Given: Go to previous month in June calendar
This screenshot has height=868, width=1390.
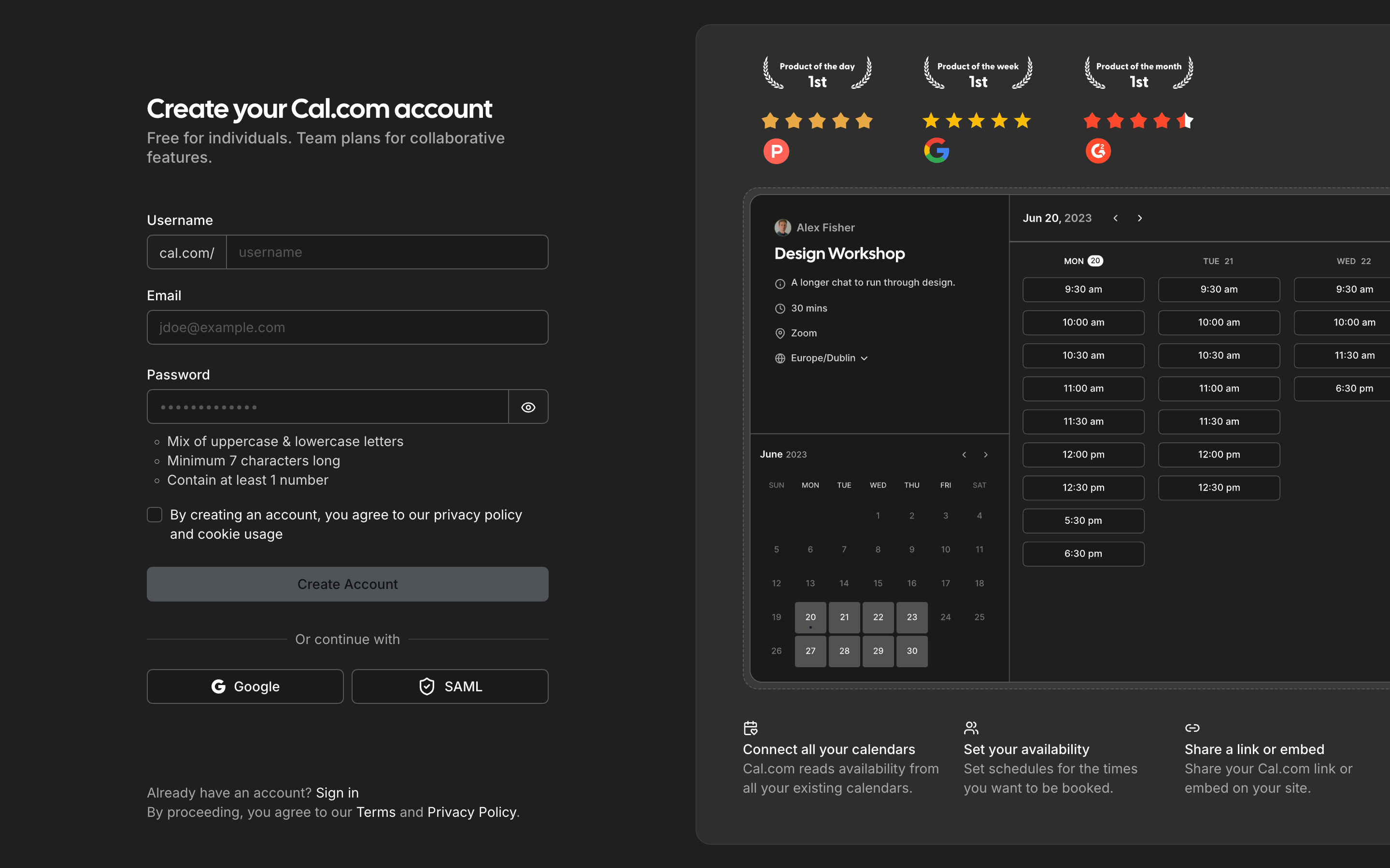Looking at the screenshot, I should pyautogui.click(x=964, y=455).
